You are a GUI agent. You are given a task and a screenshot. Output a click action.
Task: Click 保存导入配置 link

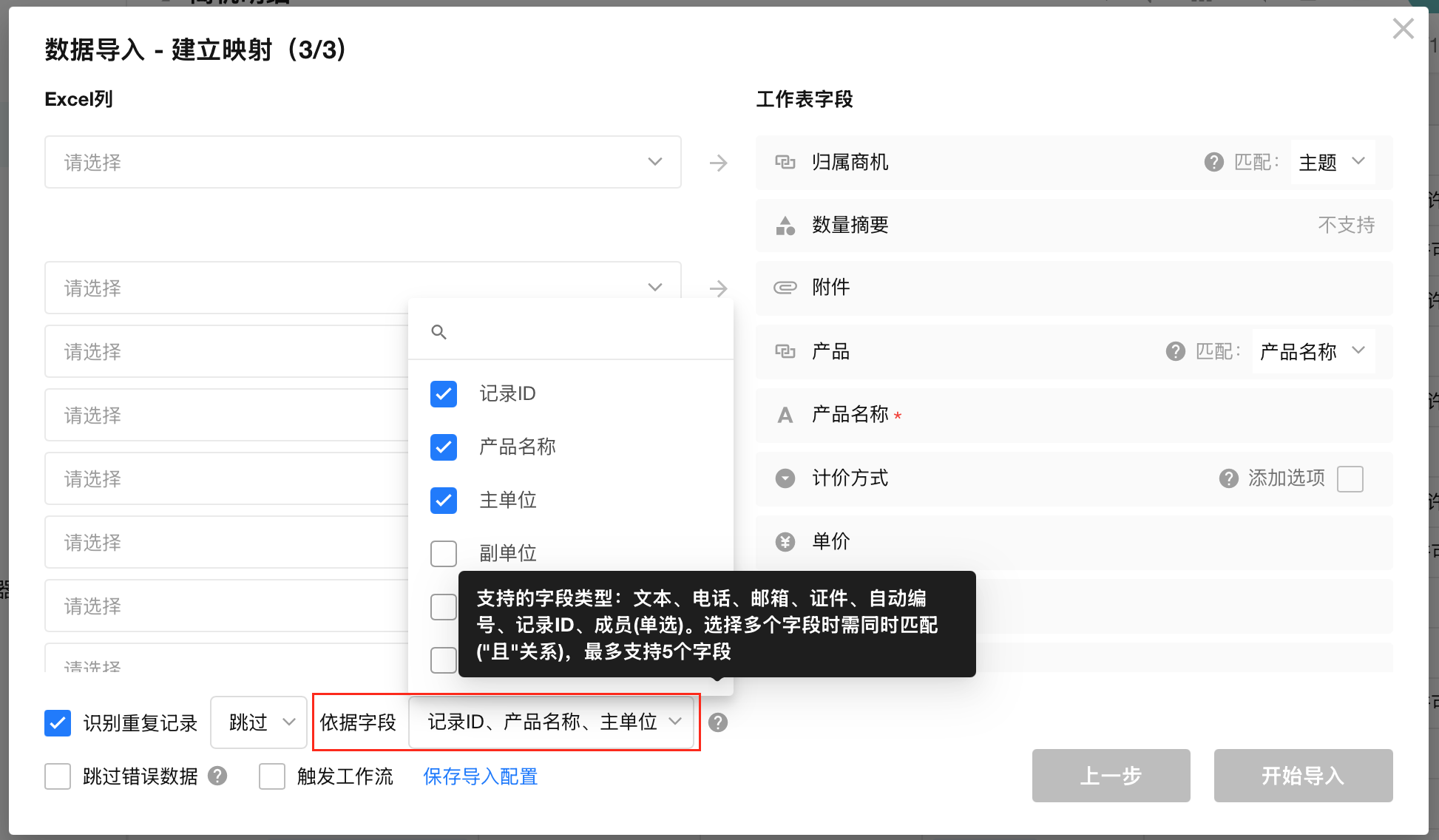(480, 776)
